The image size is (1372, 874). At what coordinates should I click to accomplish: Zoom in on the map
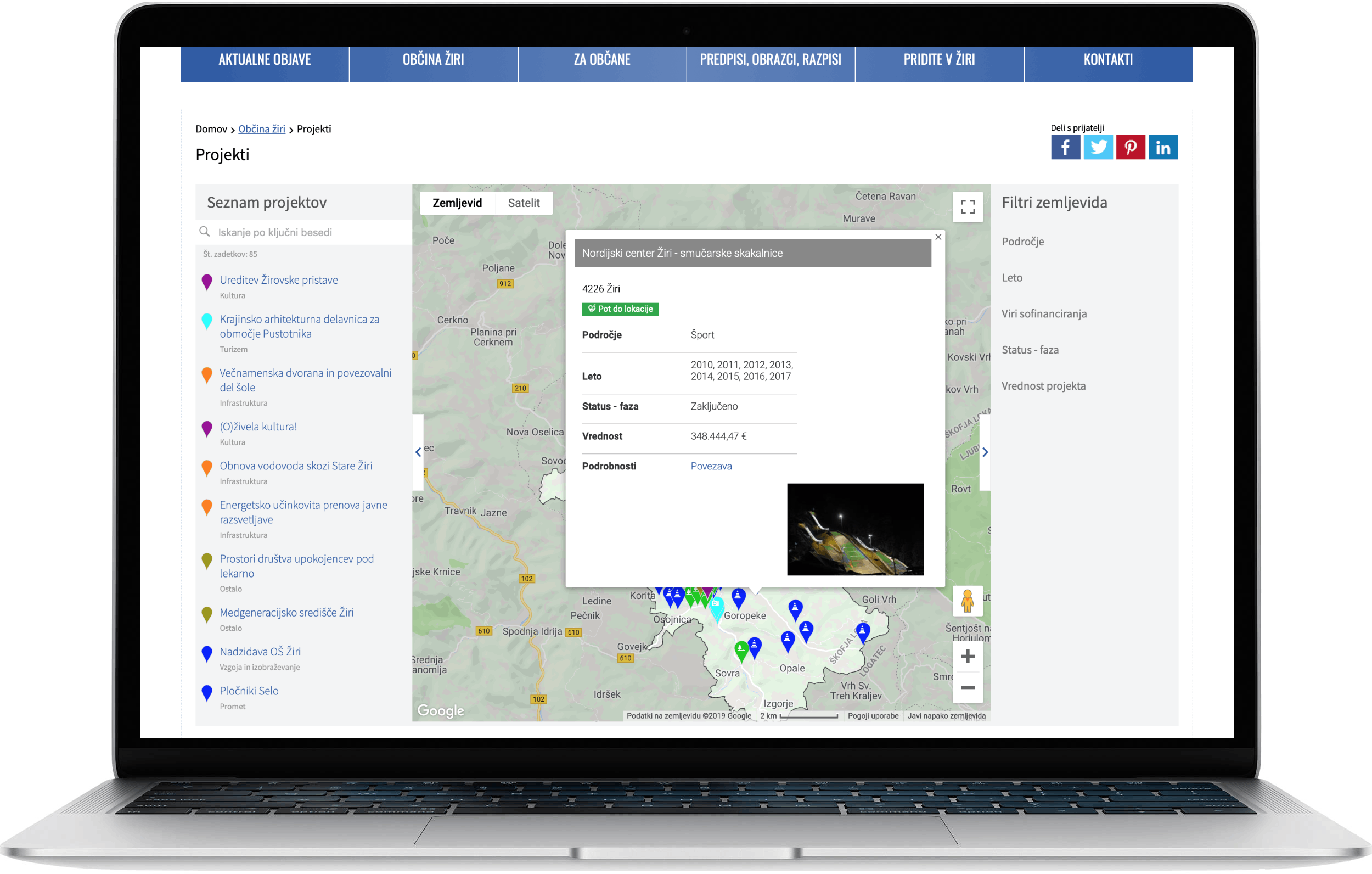pos(967,656)
